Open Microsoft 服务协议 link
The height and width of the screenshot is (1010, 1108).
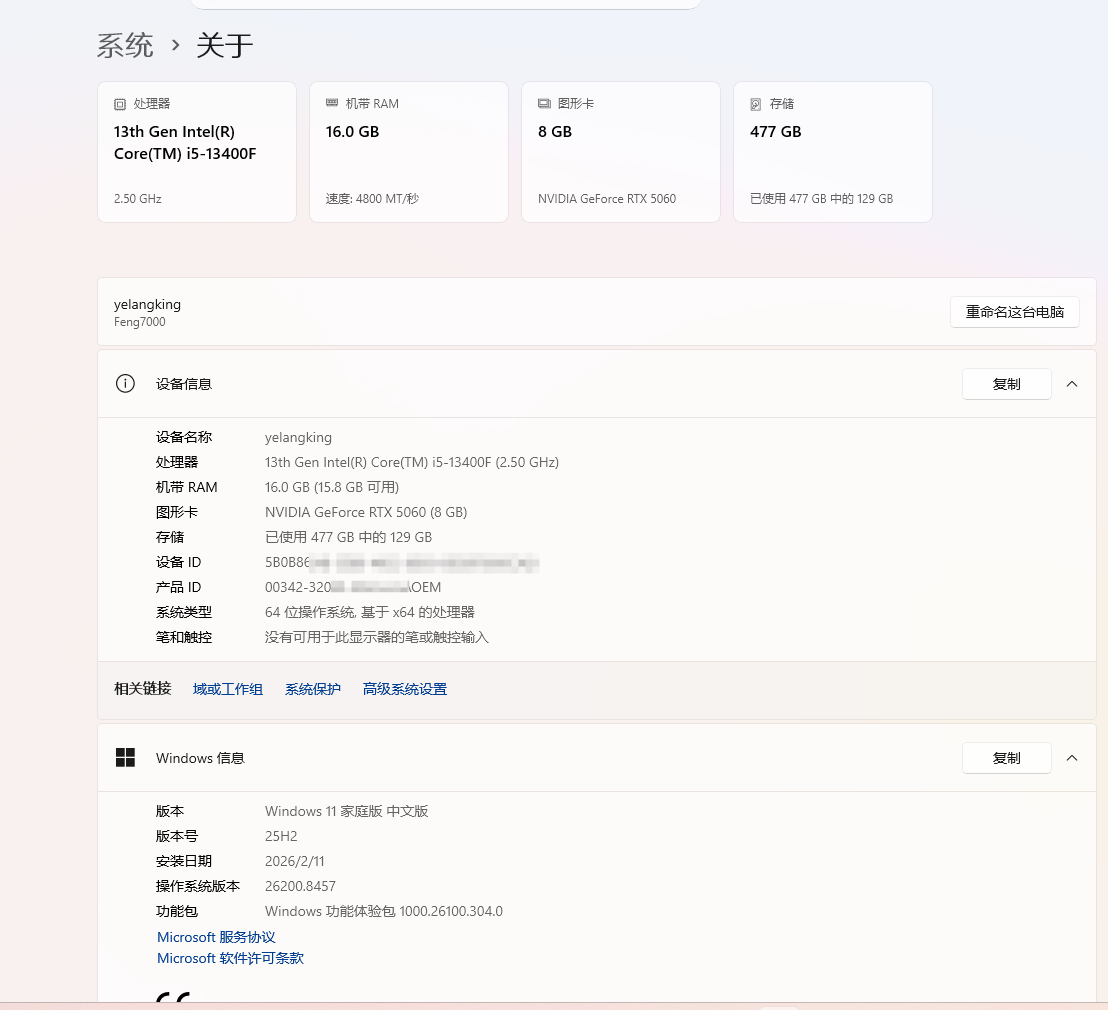coord(216,937)
